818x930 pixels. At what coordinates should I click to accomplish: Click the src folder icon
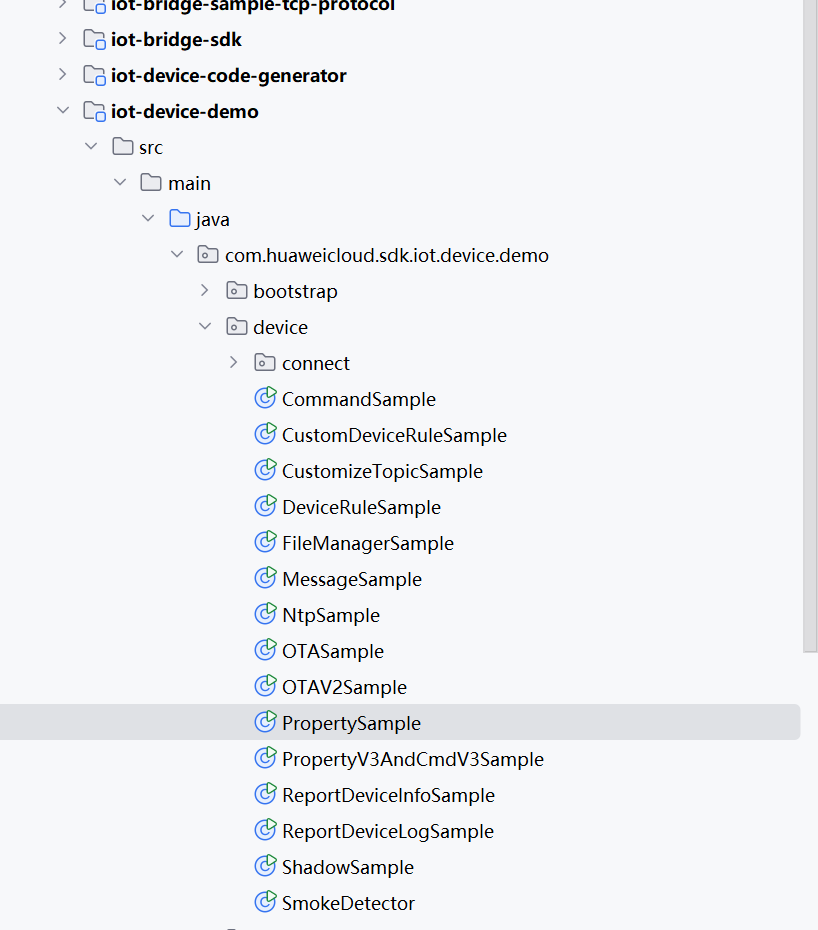123,146
